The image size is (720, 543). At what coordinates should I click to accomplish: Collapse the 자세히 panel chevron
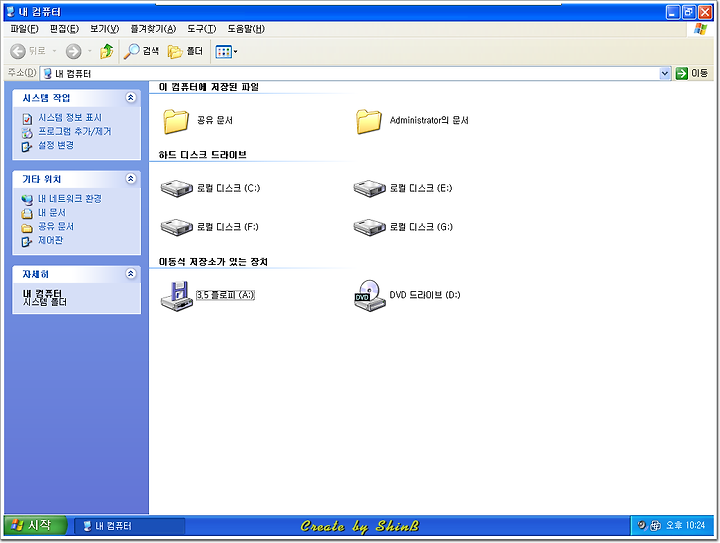coord(131,274)
